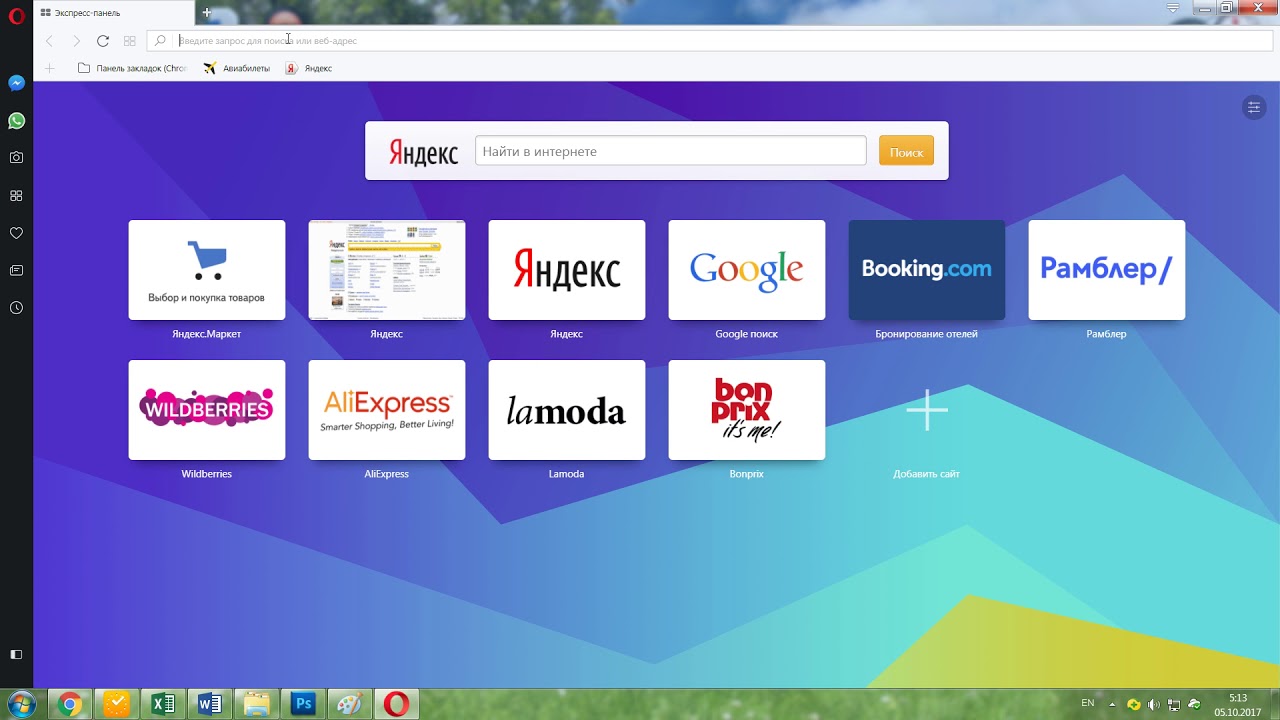
Task: Open the Easy Setup settings icon
Action: click(1253, 107)
